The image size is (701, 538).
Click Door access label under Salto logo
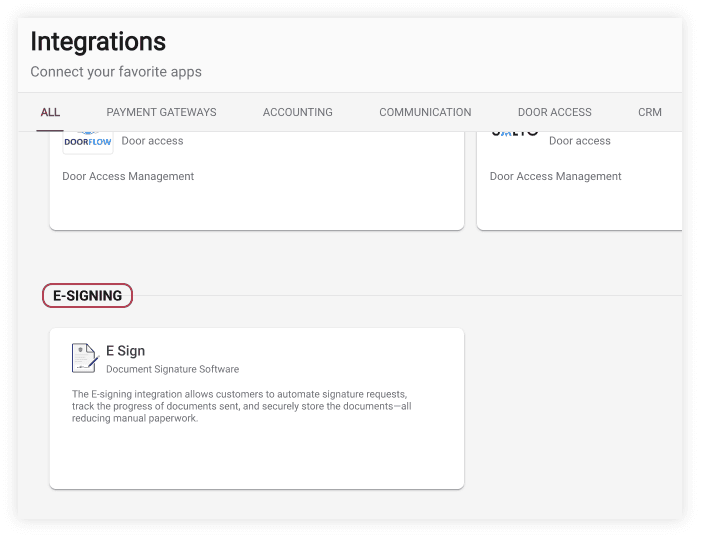click(579, 141)
